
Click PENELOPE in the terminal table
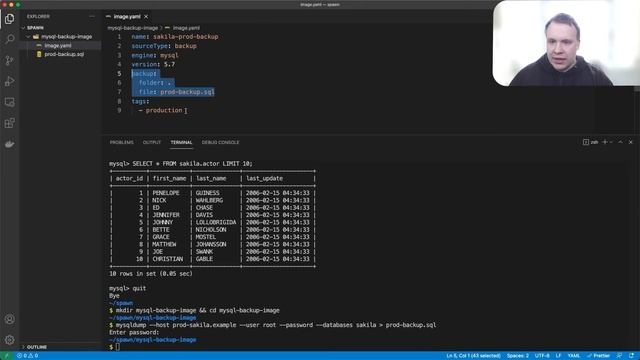coord(166,193)
